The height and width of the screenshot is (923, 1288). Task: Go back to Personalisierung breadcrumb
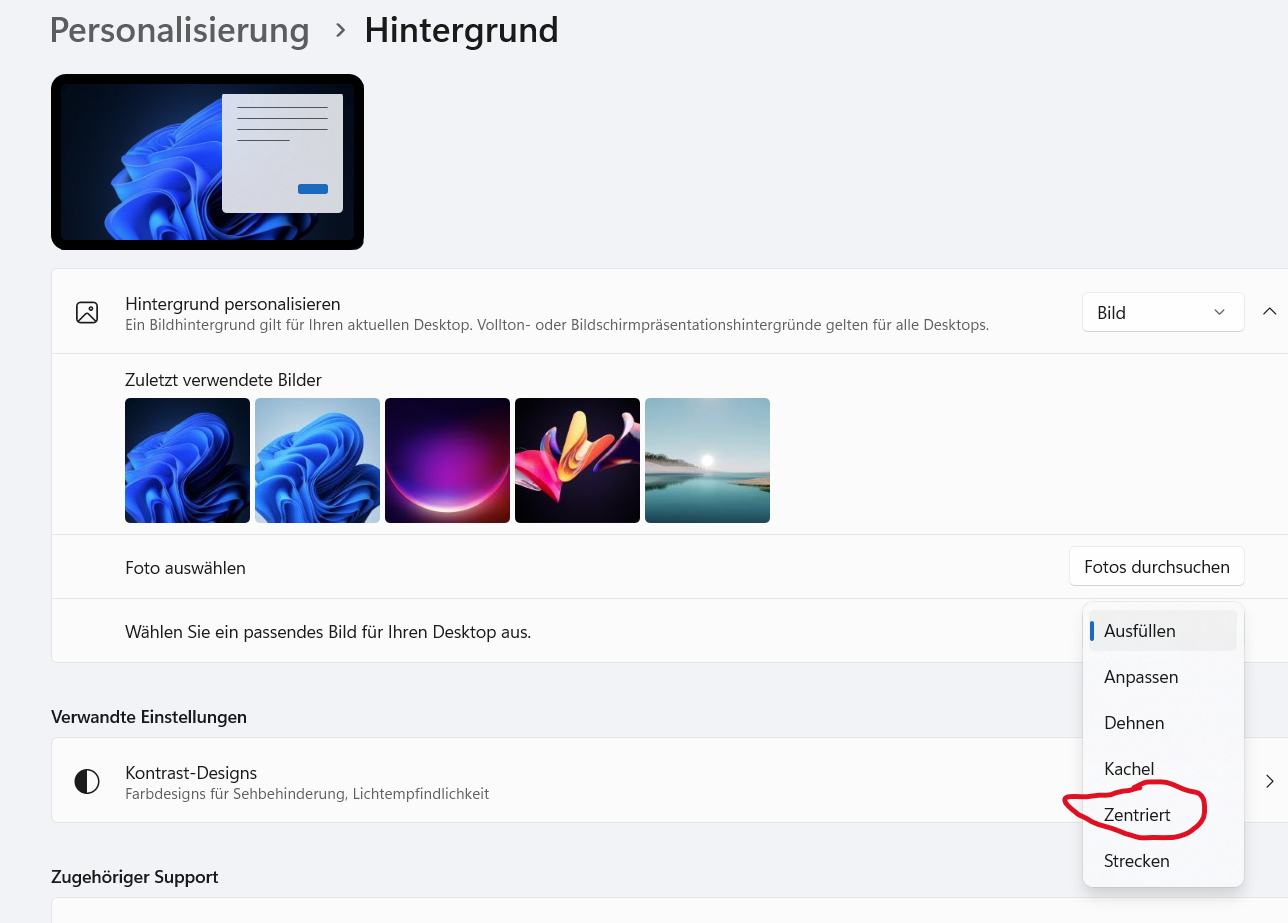coord(180,30)
